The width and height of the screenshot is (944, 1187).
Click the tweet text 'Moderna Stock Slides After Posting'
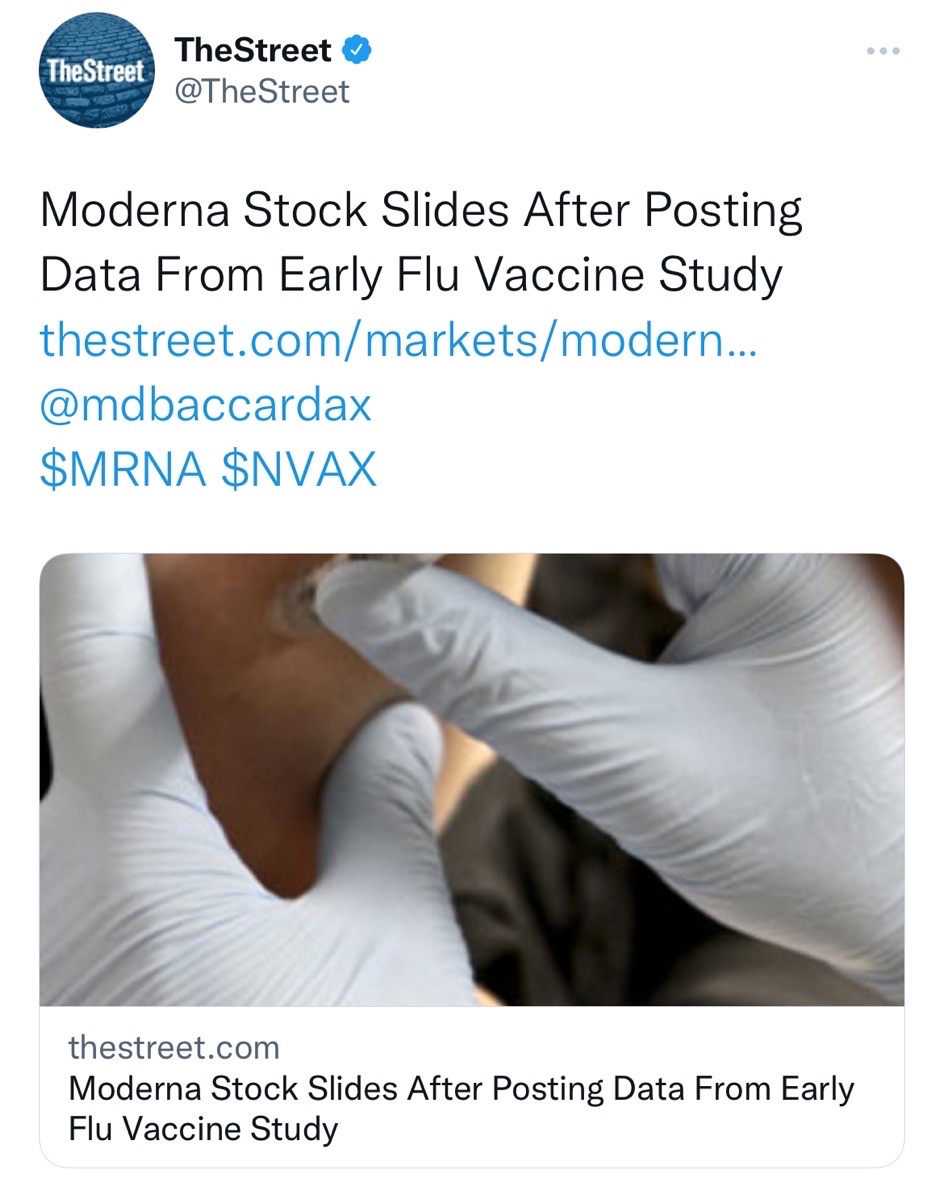[x=421, y=210]
